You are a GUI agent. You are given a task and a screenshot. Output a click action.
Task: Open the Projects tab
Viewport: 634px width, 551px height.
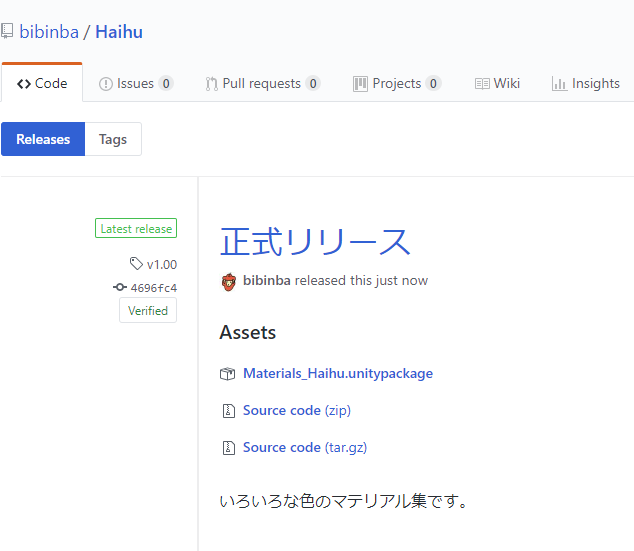(x=397, y=83)
